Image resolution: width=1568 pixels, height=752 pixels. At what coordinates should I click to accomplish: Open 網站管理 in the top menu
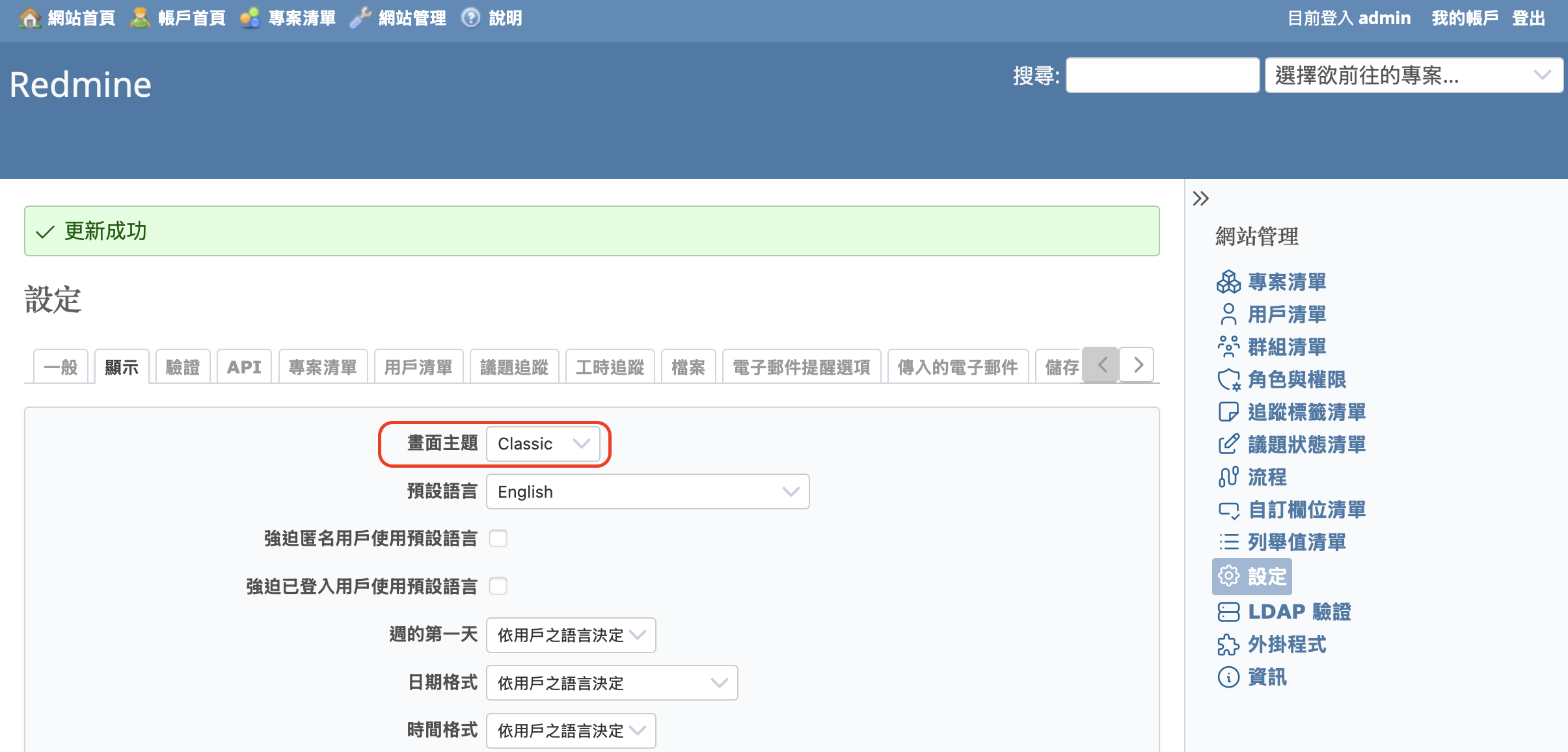[412, 18]
